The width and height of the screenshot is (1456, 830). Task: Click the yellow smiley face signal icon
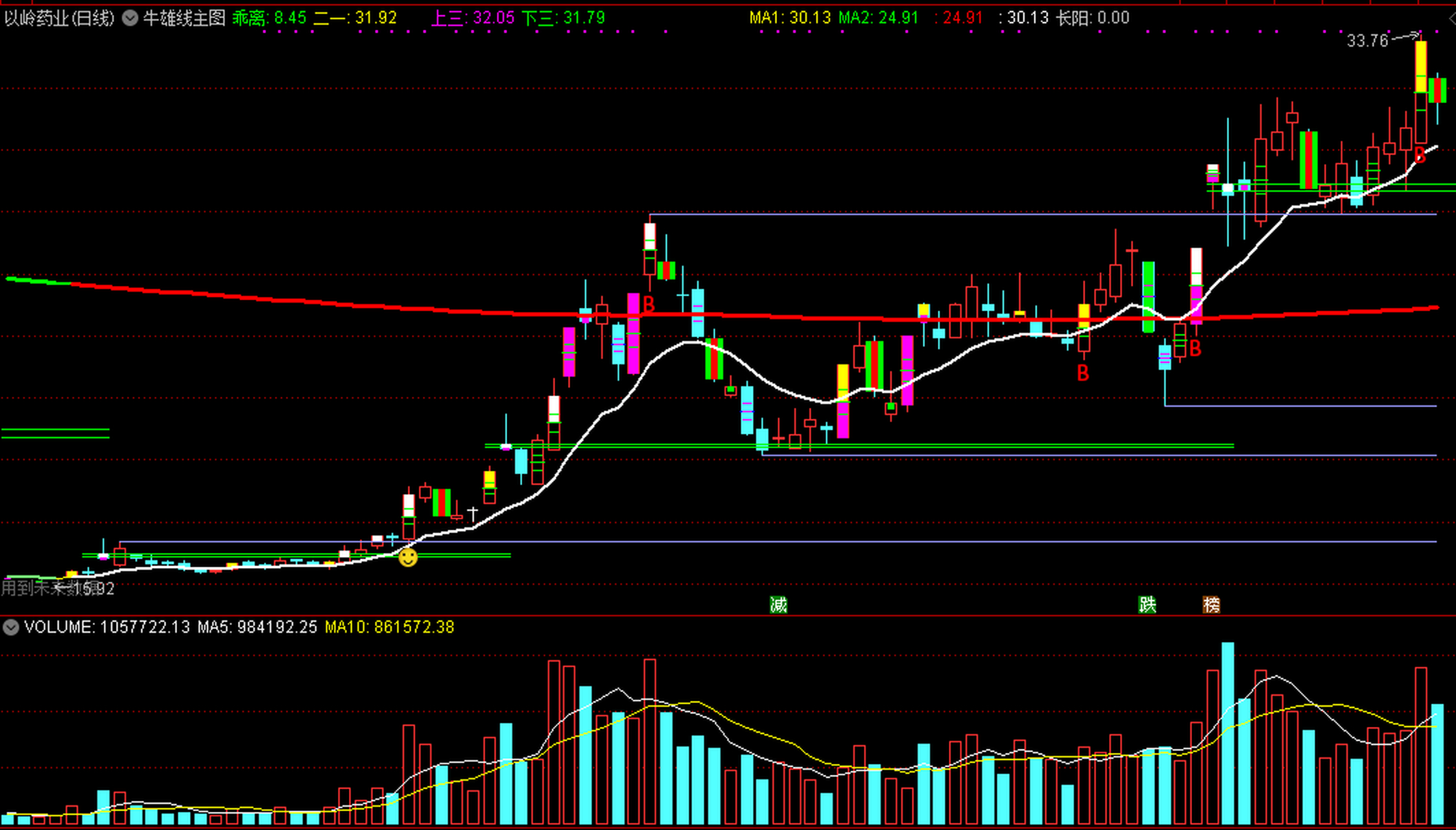408,557
